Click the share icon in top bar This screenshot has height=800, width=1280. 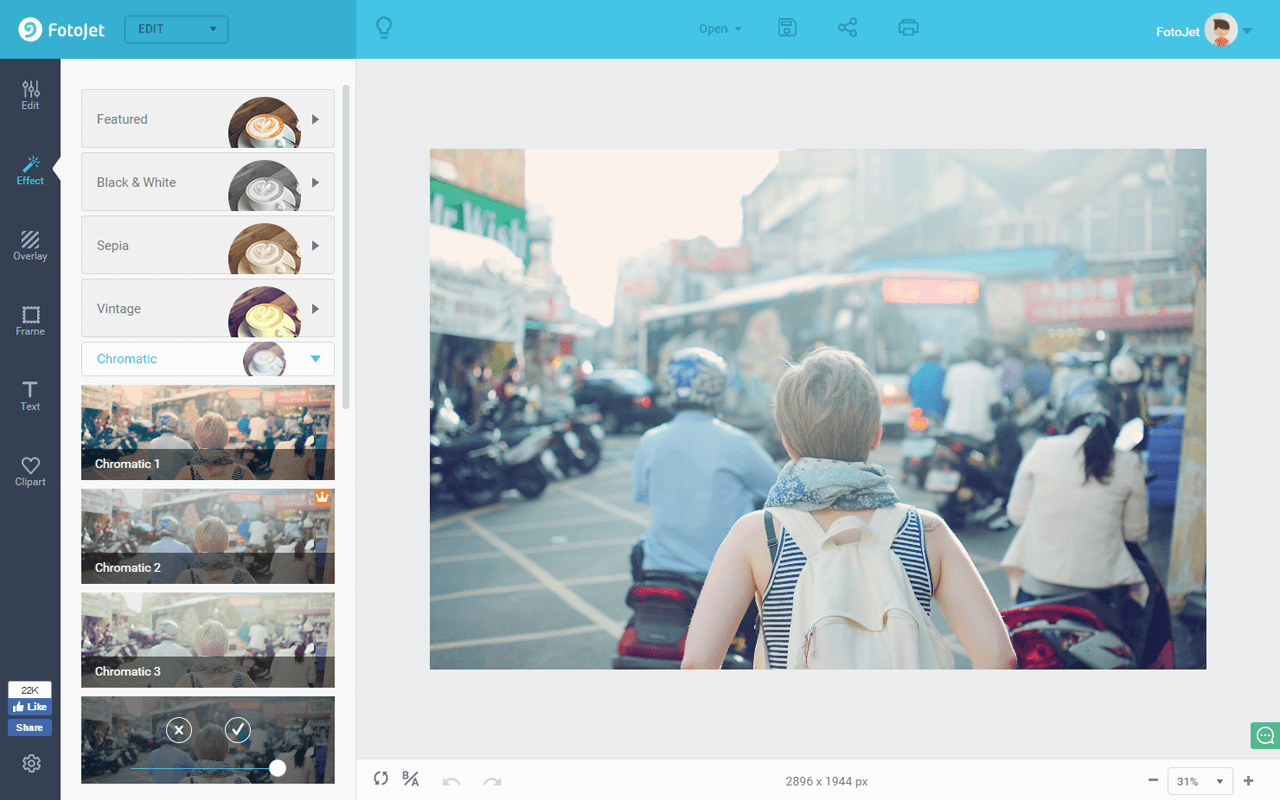tap(848, 28)
